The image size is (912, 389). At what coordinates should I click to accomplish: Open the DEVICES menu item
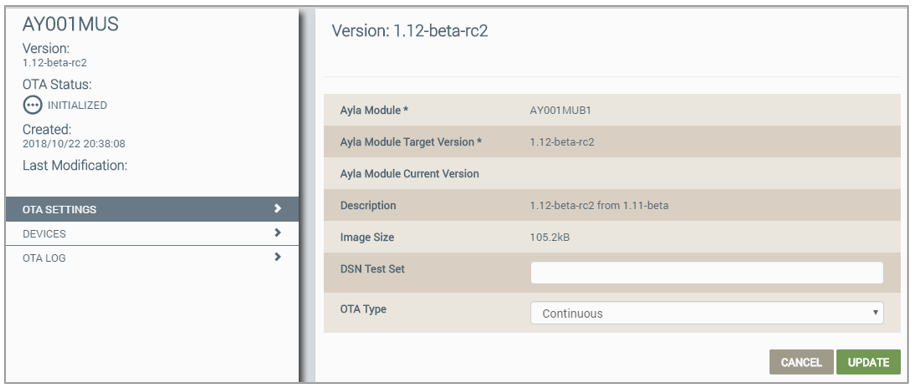pos(152,234)
